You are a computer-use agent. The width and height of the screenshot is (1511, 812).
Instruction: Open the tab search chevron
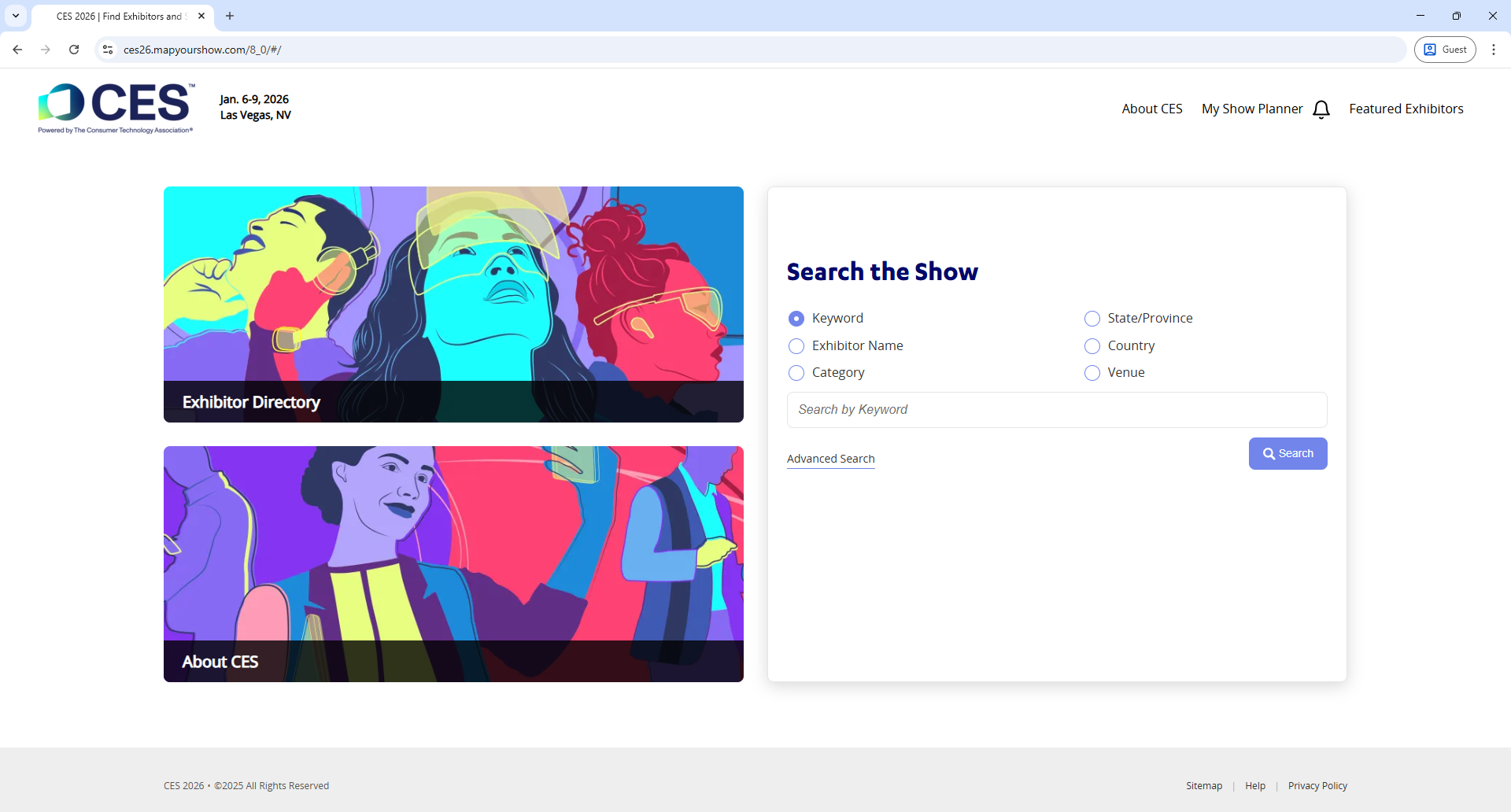pyautogui.click(x=15, y=16)
